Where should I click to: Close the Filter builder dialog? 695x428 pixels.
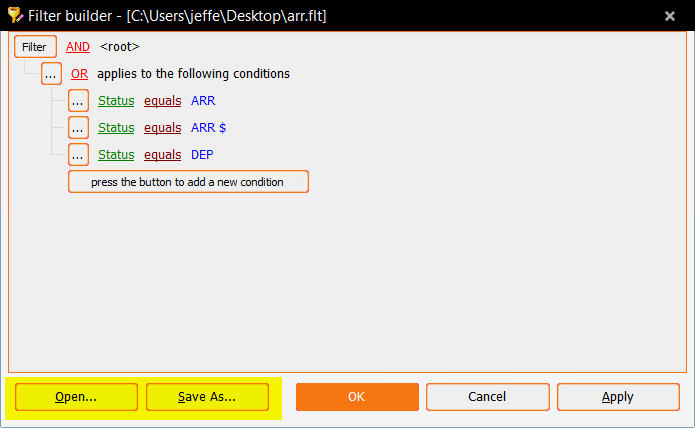coord(669,15)
